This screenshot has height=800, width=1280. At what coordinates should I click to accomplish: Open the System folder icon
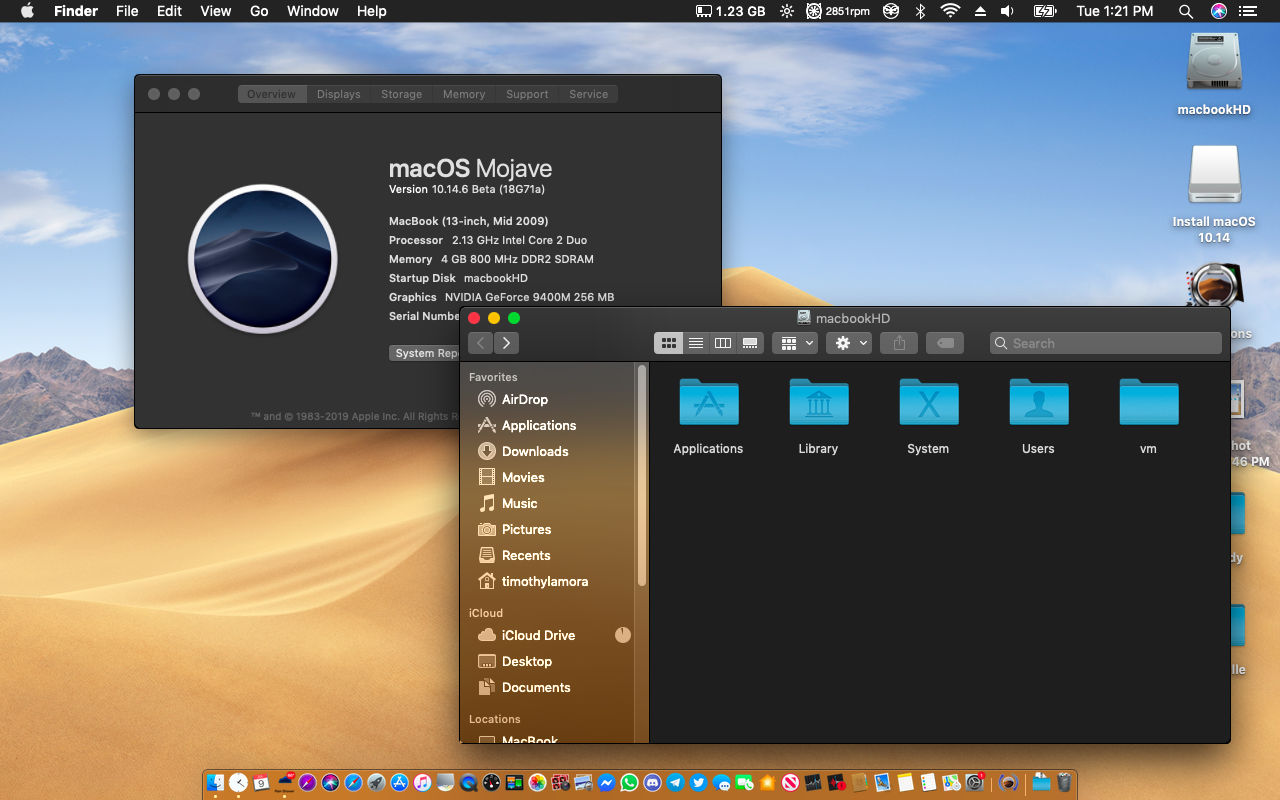pos(928,402)
